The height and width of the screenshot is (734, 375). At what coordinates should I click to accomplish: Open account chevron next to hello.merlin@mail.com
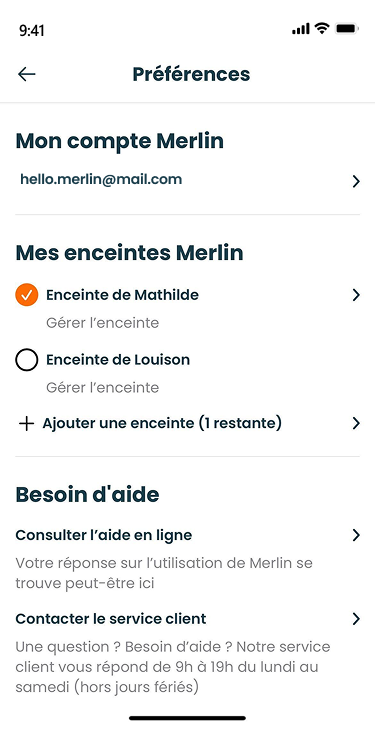click(x=356, y=182)
